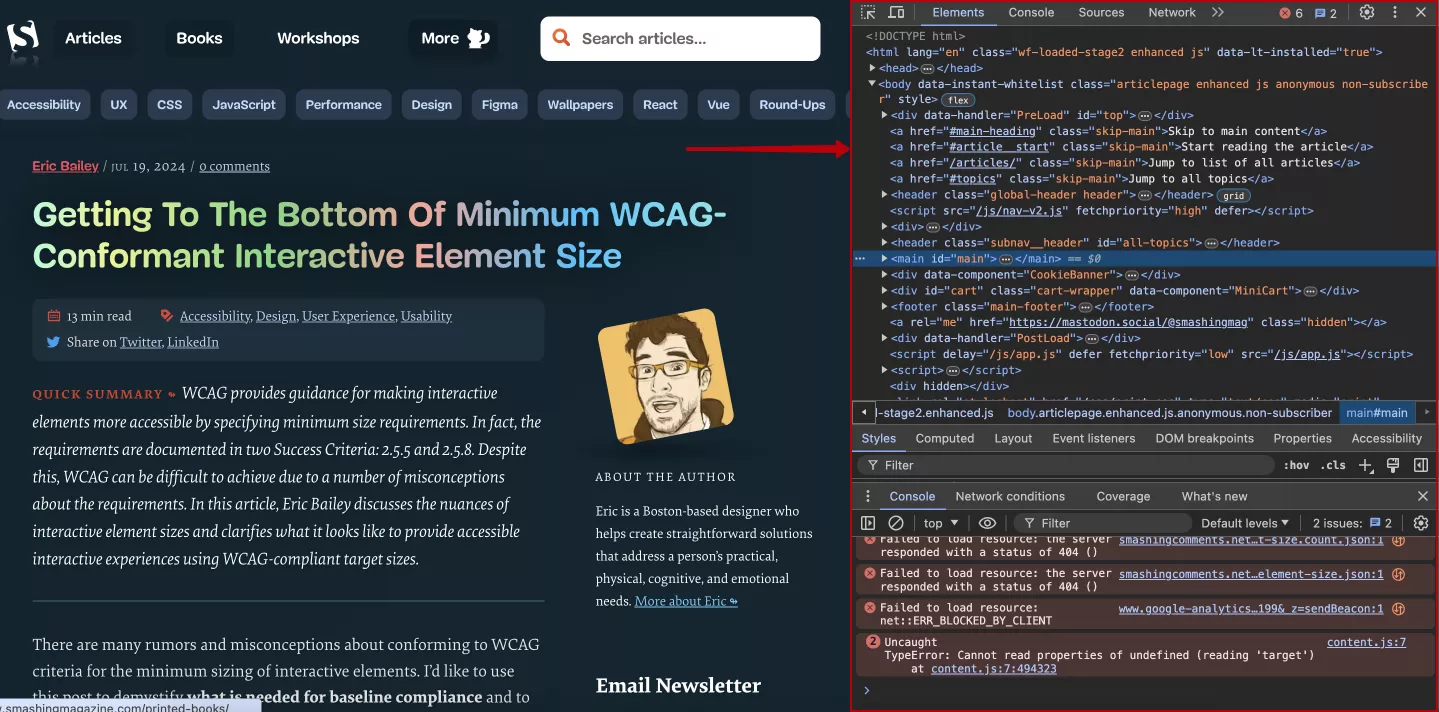This screenshot has height=712, width=1439.
Task: Open console settings gear icon
Action: tap(1420, 523)
